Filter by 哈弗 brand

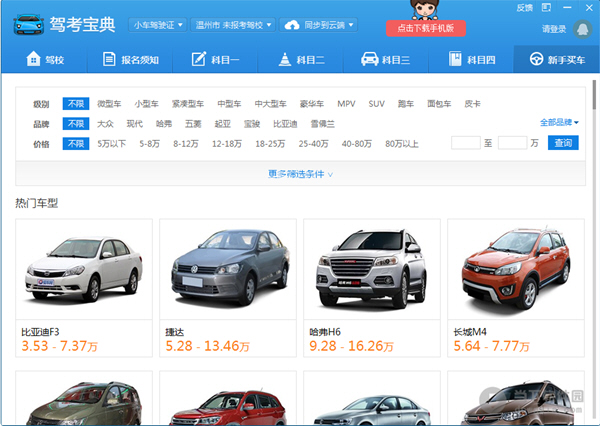(x=164, y=124)
